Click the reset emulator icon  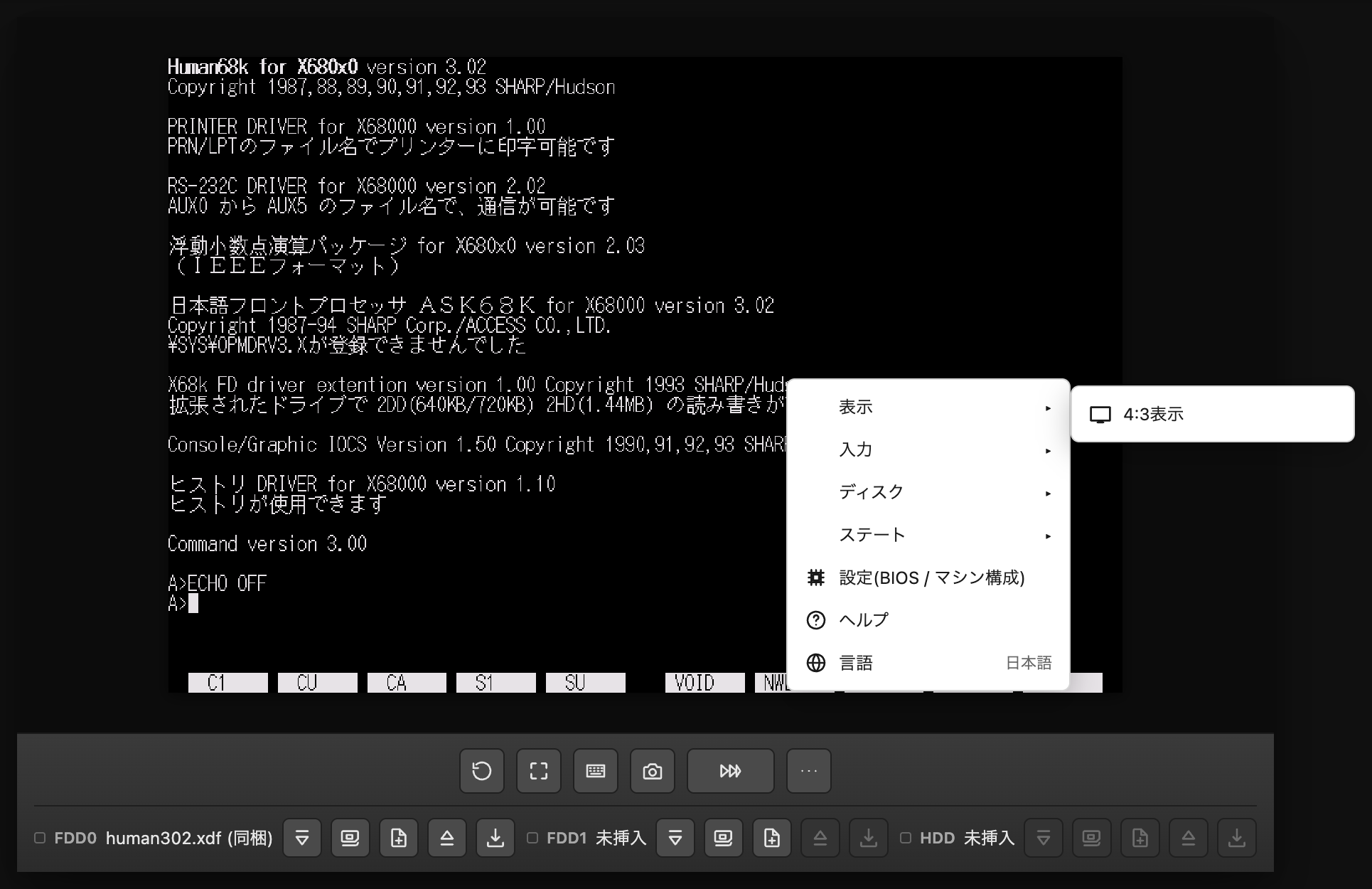482,771
